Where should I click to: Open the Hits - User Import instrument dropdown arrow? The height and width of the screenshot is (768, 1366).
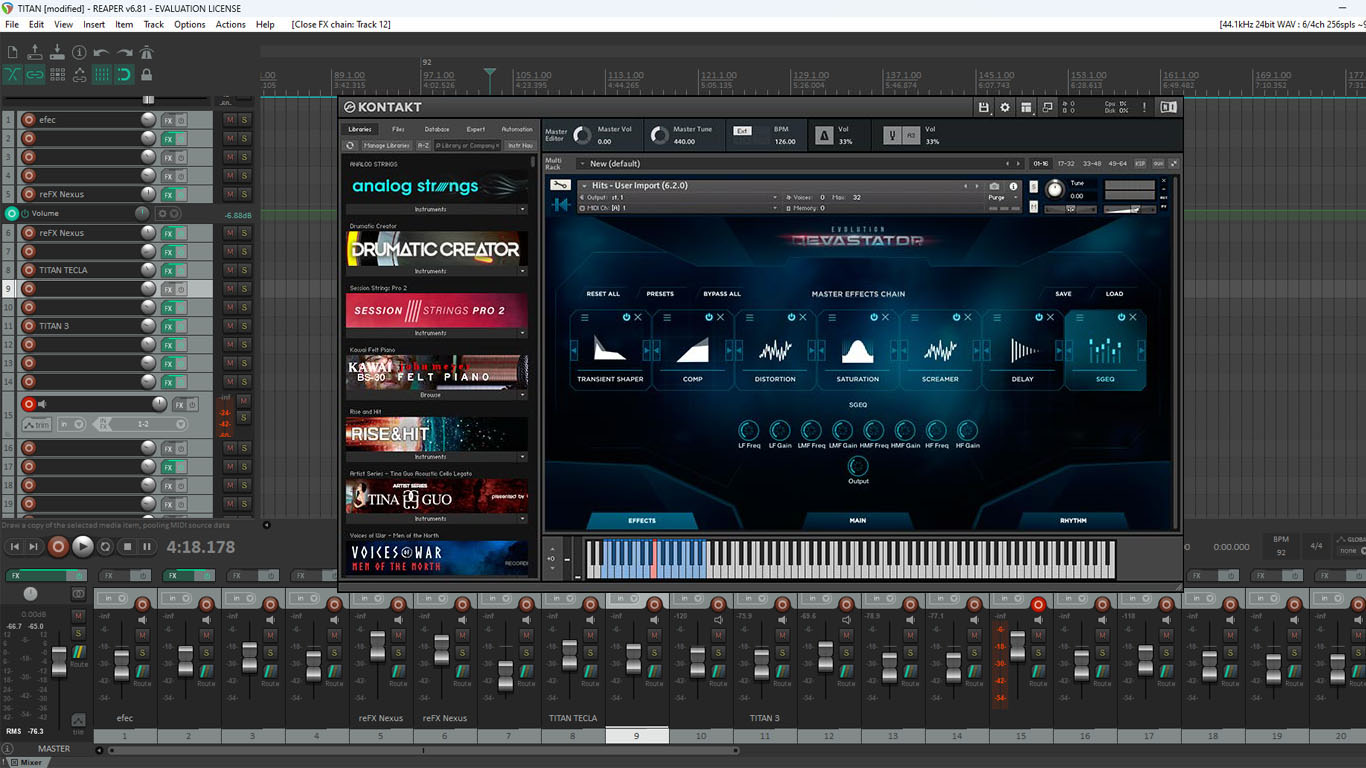584,186
